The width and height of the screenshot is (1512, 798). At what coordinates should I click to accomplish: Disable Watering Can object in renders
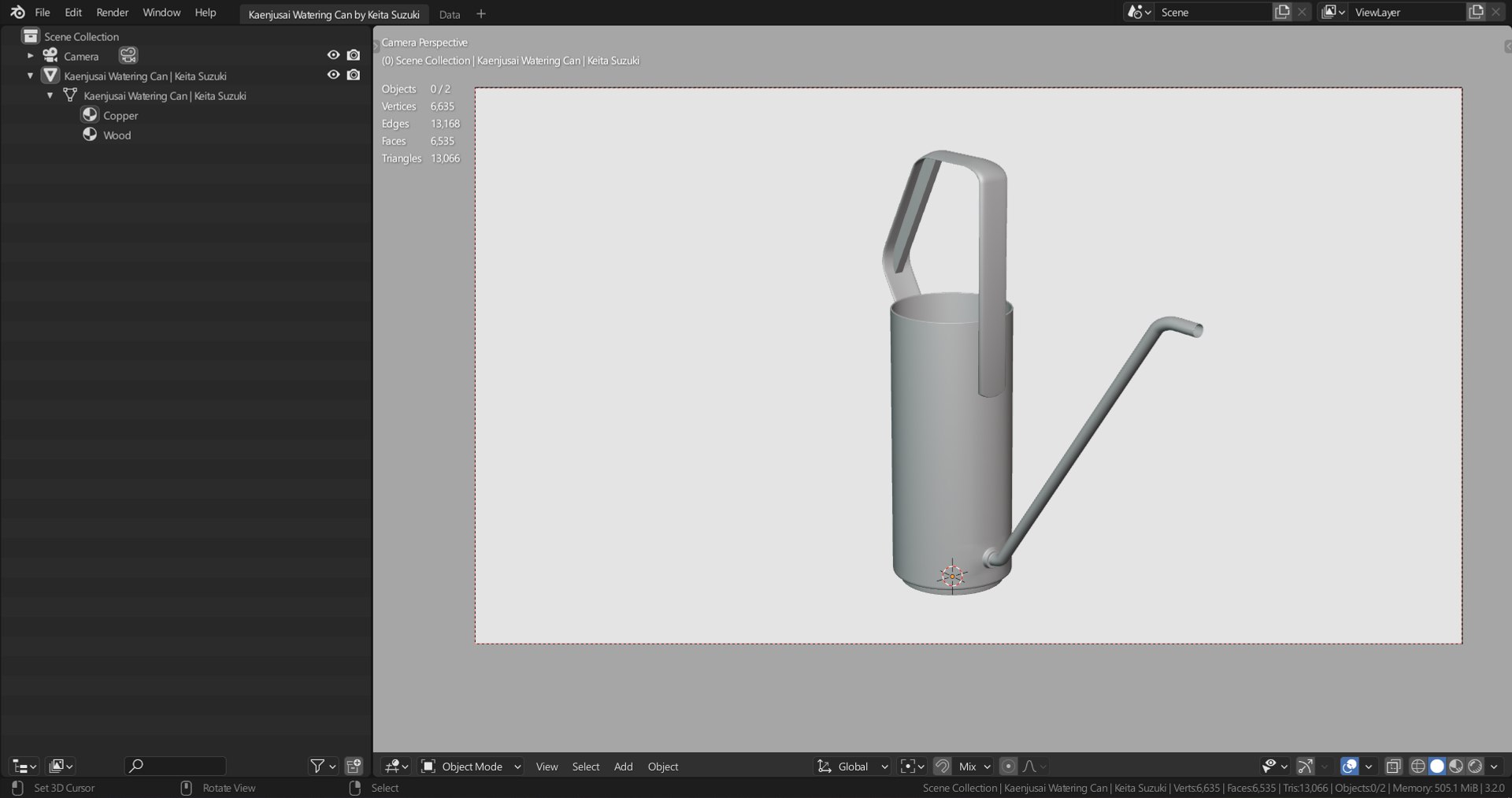pos(354,75)
